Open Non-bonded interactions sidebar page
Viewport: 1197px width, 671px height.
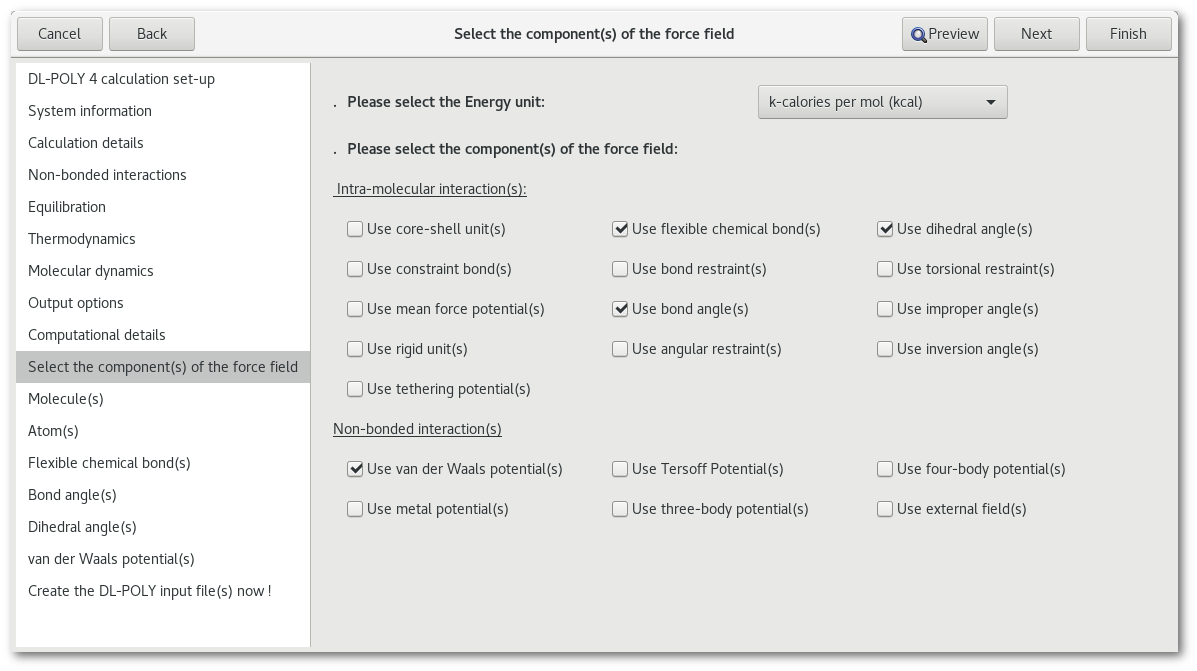point(107,175)
